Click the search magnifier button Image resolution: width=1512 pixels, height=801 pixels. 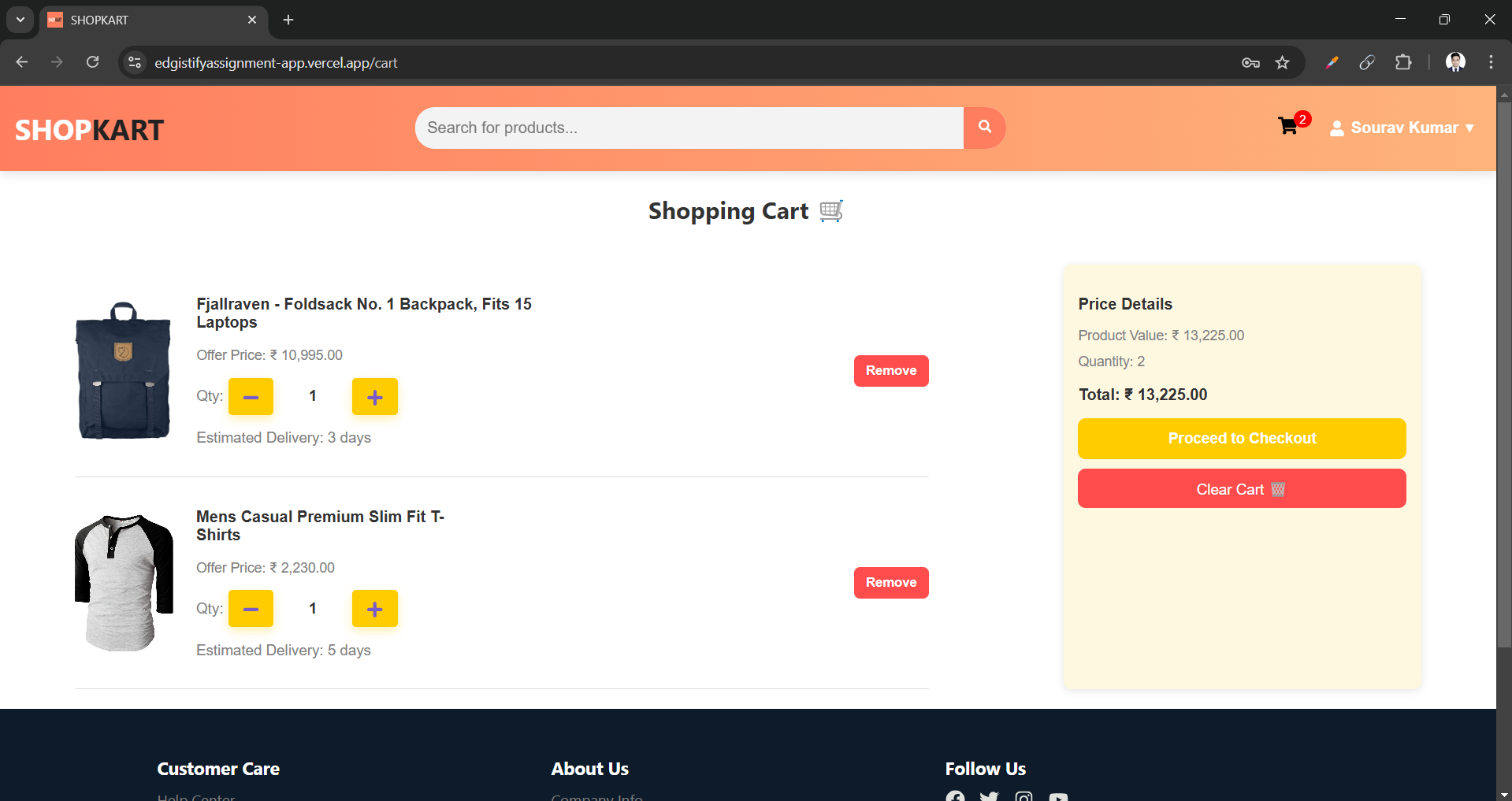(984, 128)
